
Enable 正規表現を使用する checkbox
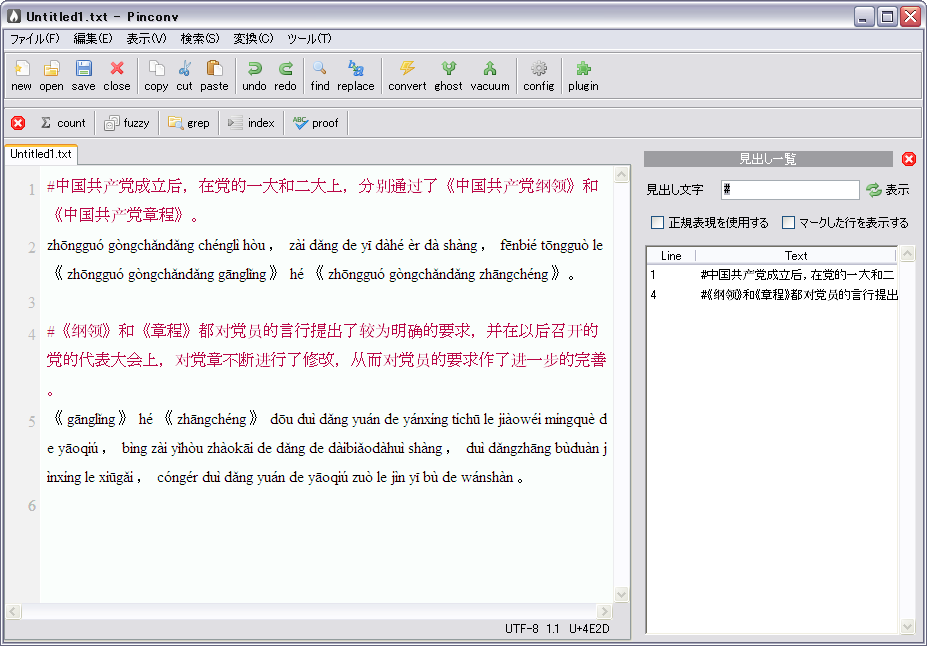click(657, 223)
